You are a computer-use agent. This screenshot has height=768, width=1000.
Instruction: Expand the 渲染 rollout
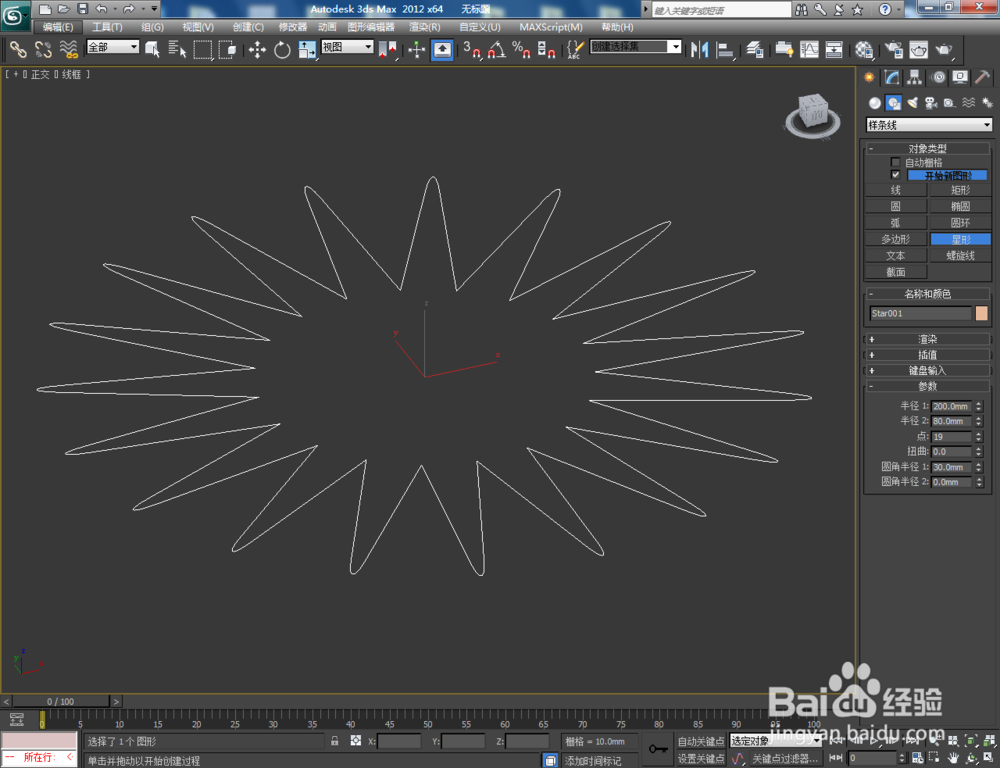pos(928,339)
